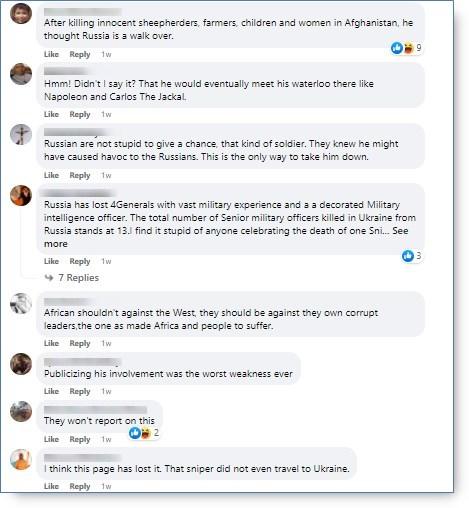Open reactions on the Afghanistan sheepherders comment
This screenshot has height=508, width=469.
coord(406,48)
